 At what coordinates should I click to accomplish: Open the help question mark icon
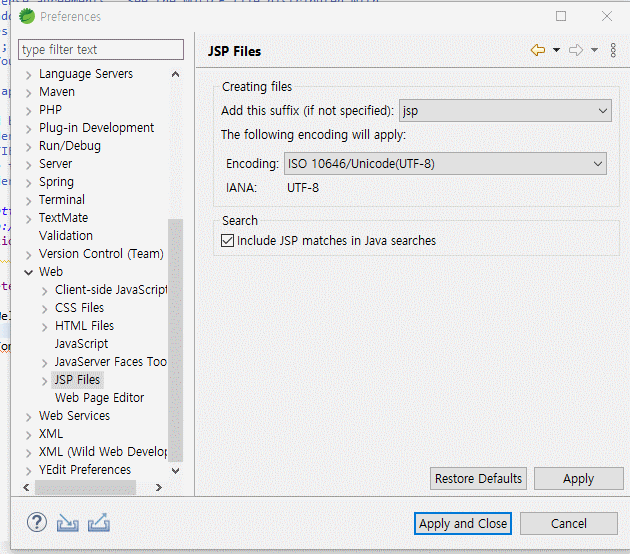click(37, 523)
